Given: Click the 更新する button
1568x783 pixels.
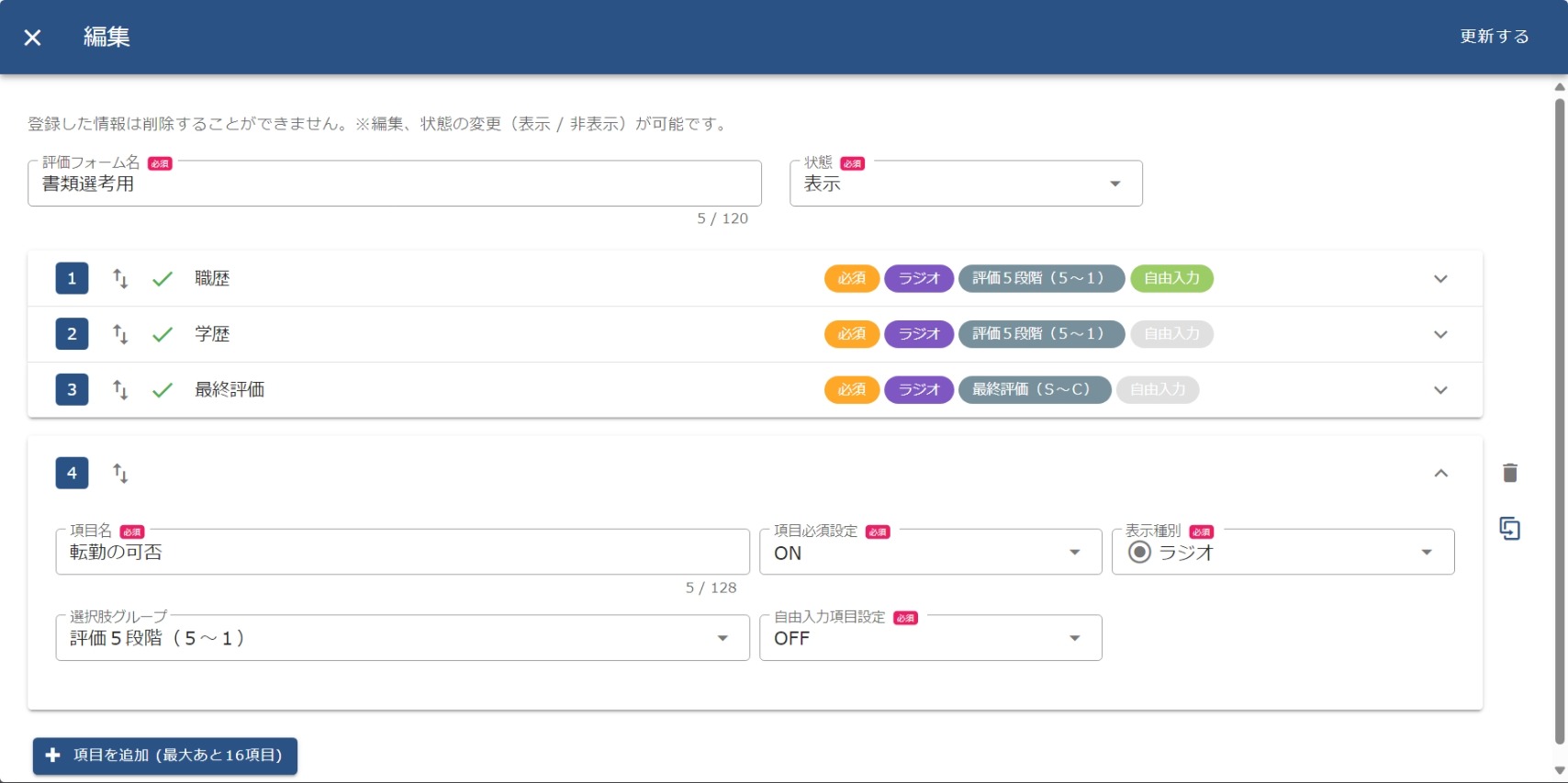Looking at the screenshot, I should click(x=1494, y=37).
